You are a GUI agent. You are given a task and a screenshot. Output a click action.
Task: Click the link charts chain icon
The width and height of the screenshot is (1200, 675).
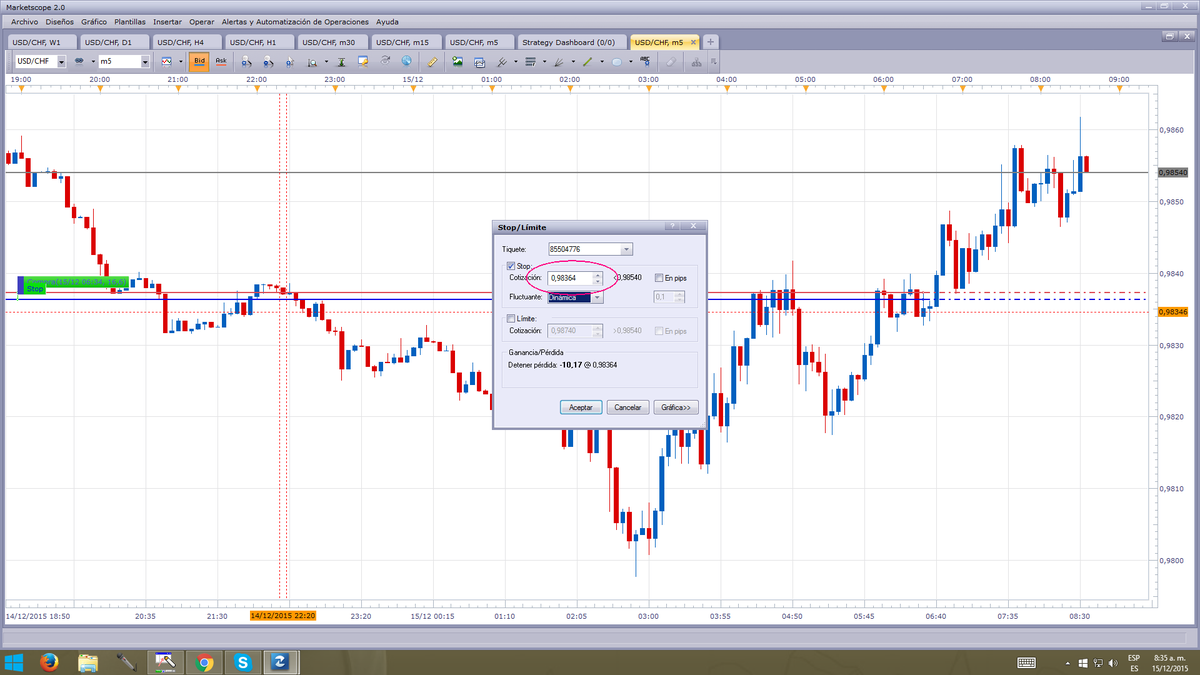[x=79, y=61]
